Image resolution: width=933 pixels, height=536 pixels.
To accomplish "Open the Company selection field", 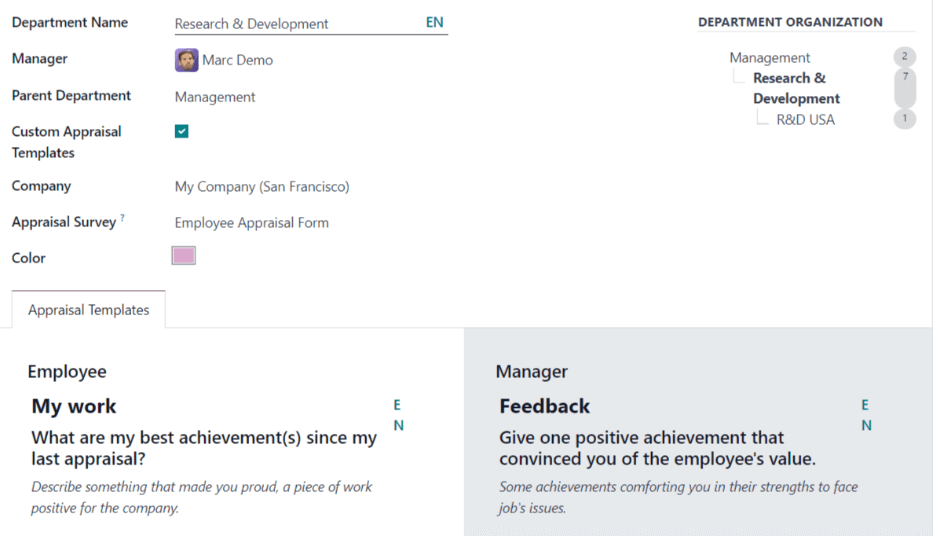I will click(300, 186).
